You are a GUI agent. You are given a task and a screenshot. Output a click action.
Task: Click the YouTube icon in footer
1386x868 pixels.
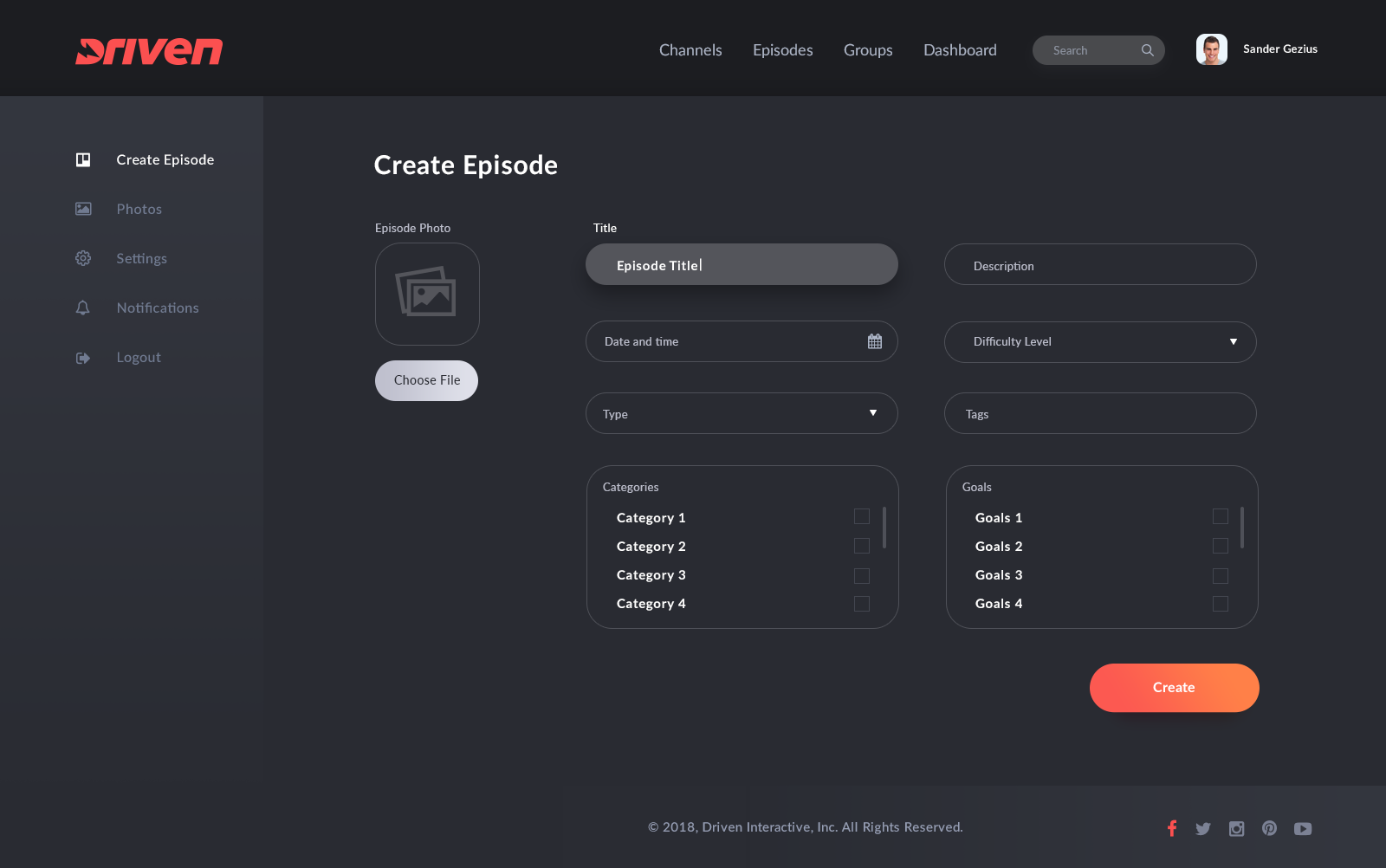tap(1303, 829)
